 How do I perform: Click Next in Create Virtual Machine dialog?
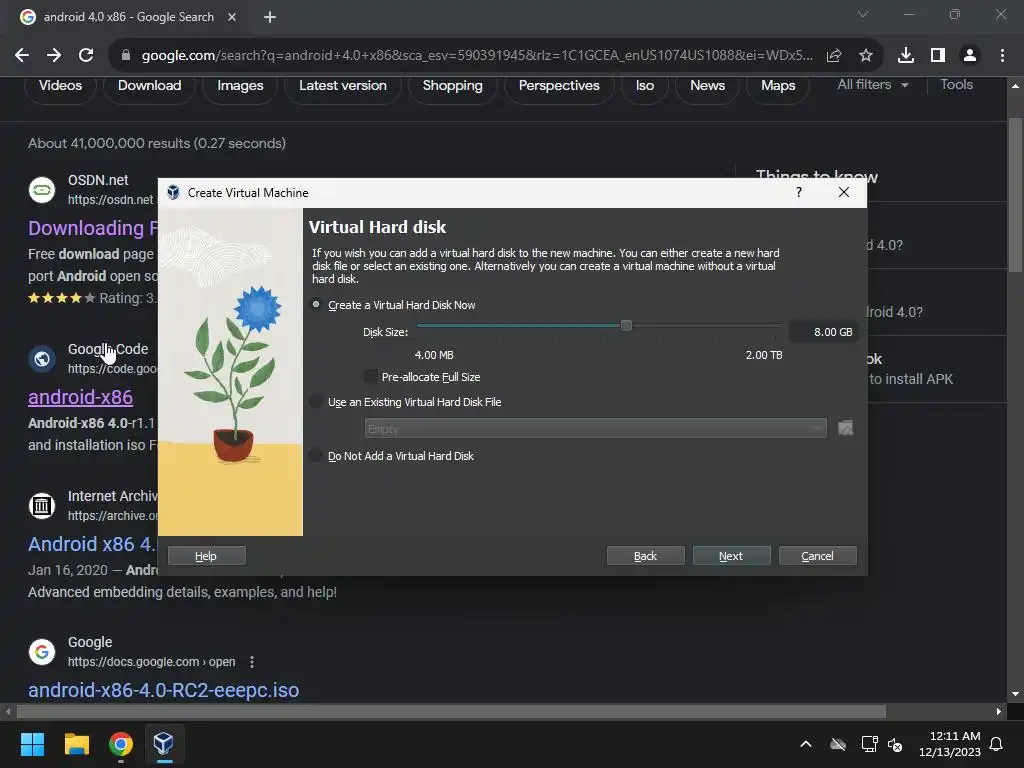coord(731,556)
